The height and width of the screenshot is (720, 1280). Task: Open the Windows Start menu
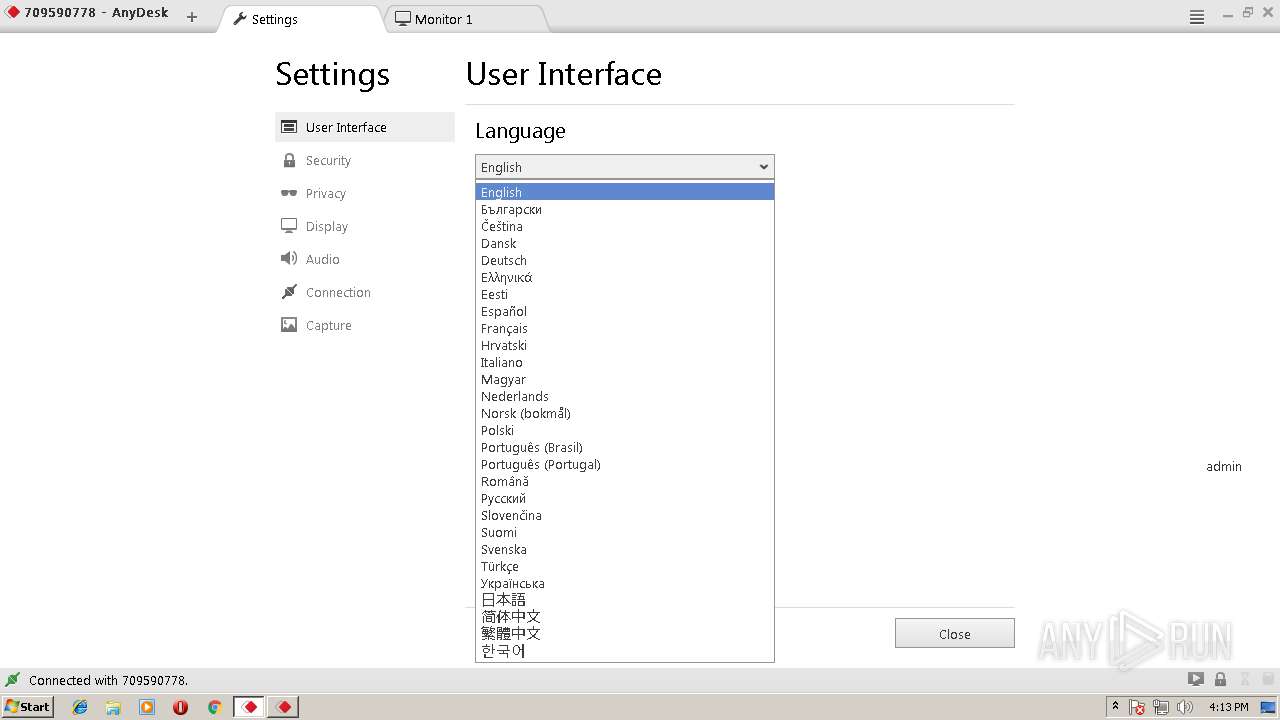tap(28, 707)
